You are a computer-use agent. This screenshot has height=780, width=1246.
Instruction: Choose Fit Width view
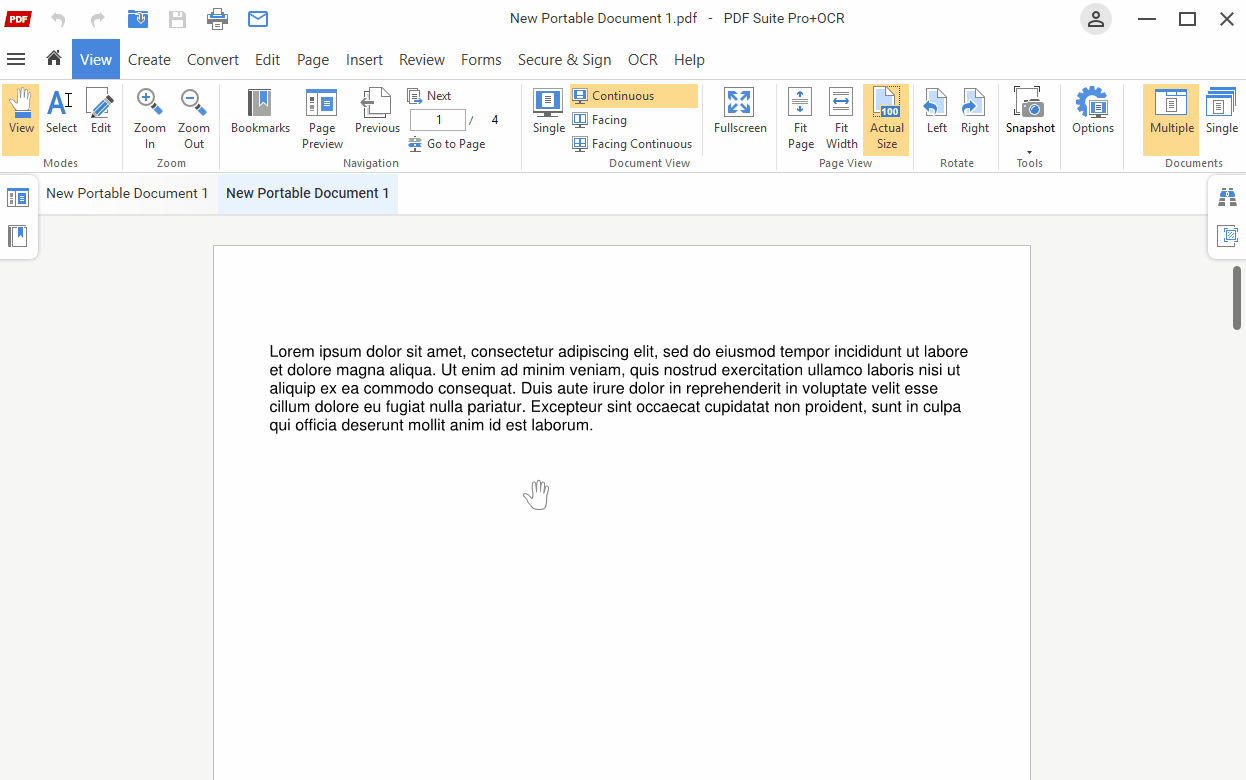point(842,119)
